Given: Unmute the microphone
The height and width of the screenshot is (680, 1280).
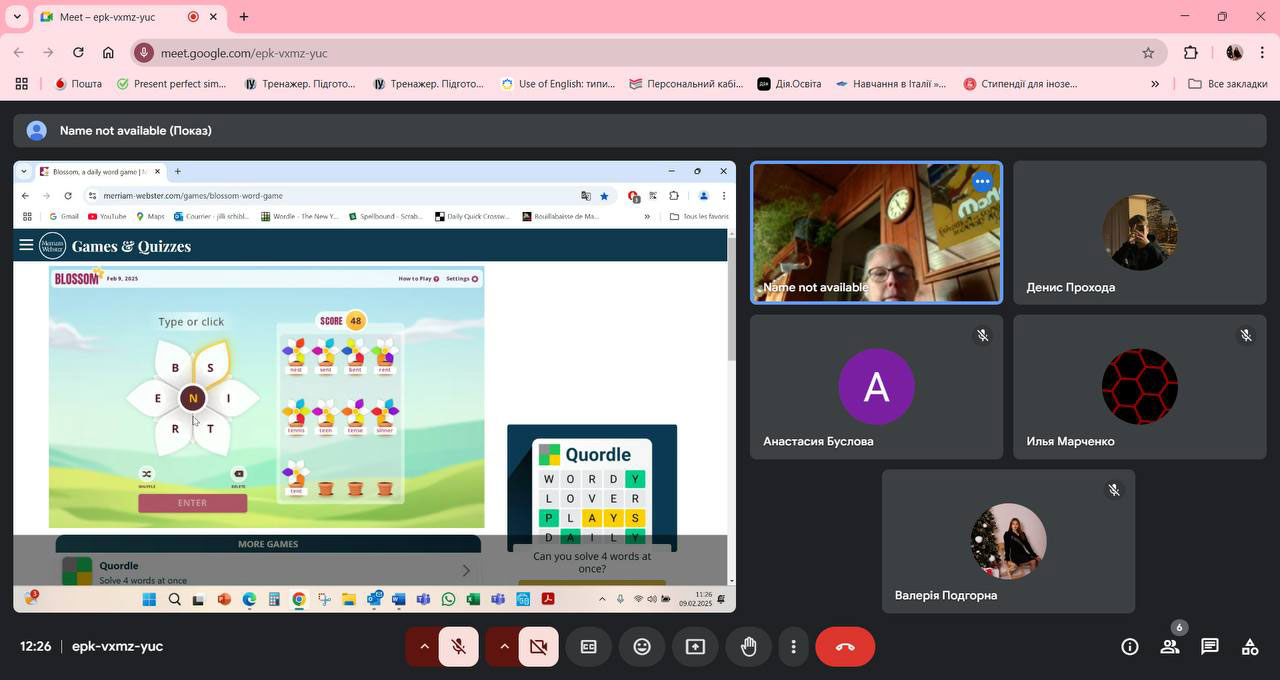Looking at the screenshot, I should [x=458, y=647].
